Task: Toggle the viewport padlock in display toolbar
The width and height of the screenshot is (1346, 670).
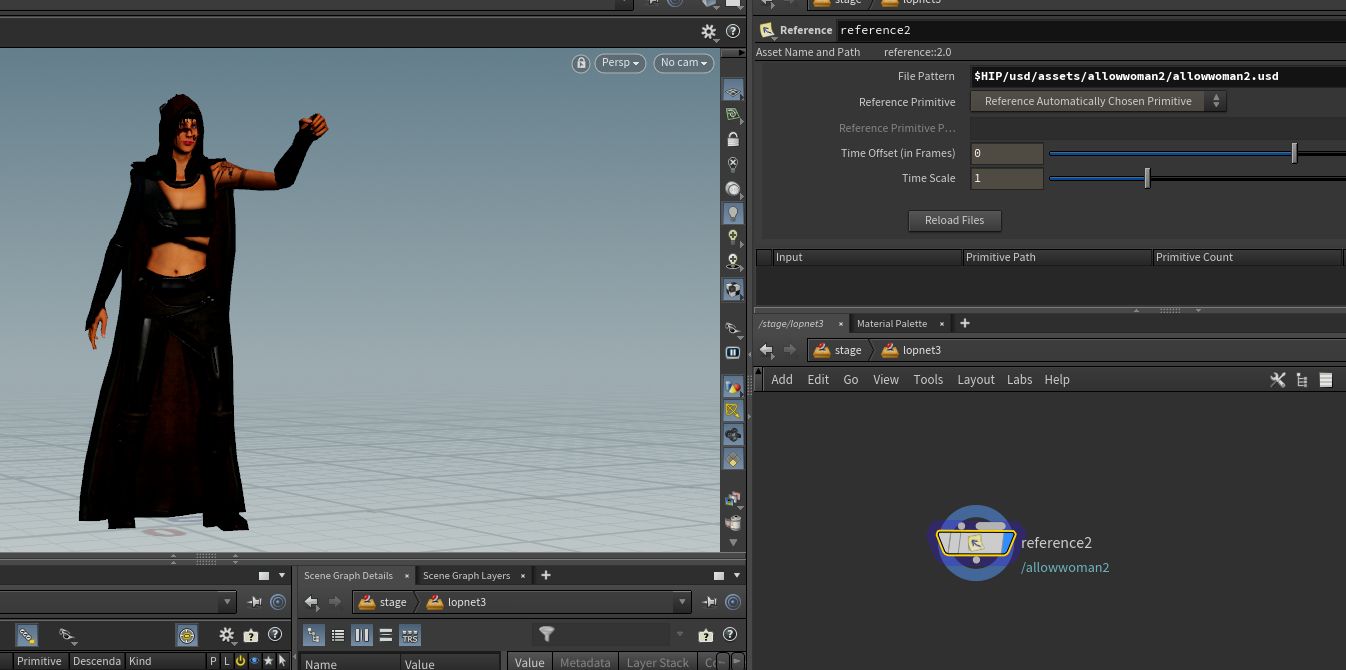Action: [733, 139]
